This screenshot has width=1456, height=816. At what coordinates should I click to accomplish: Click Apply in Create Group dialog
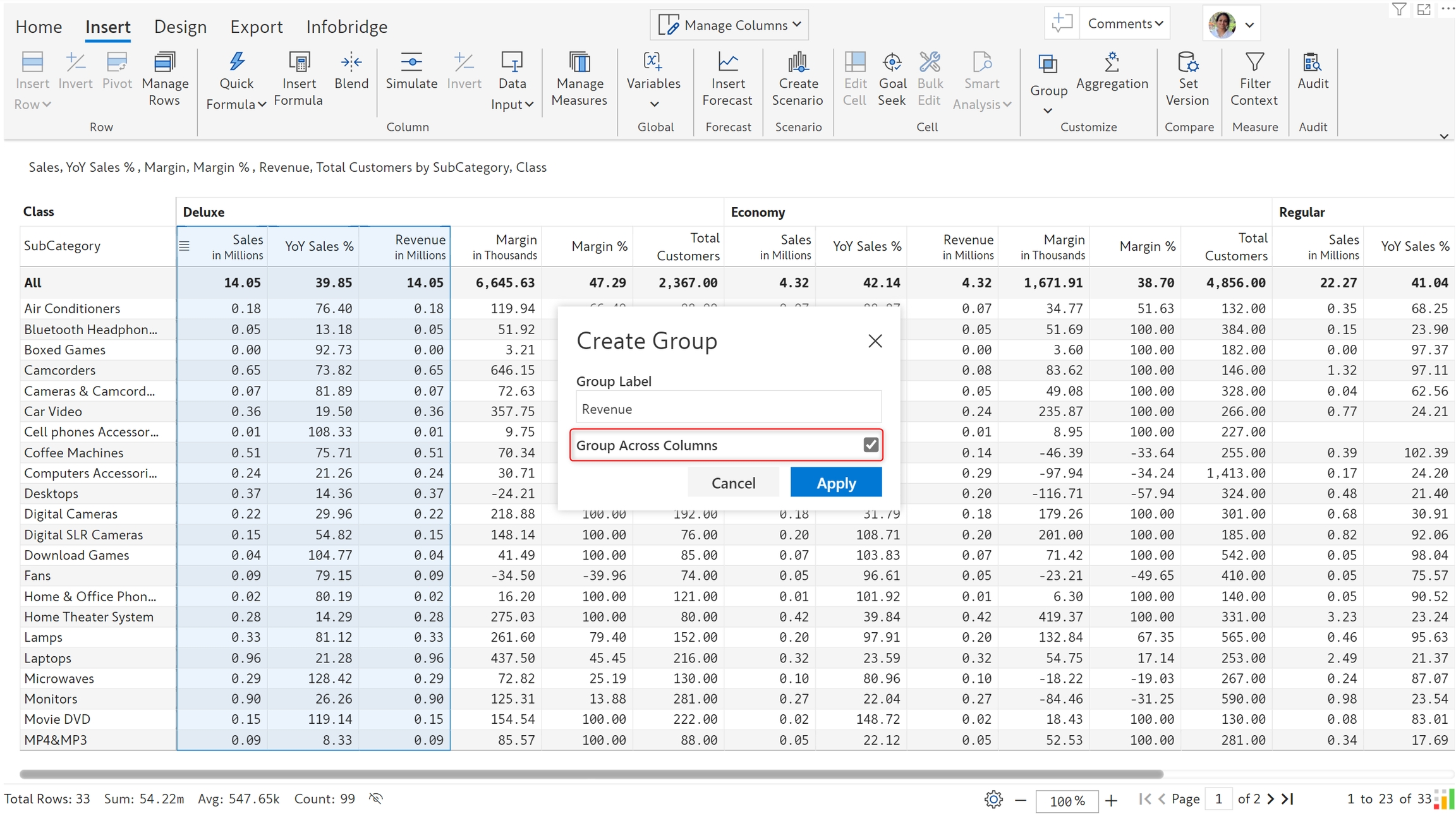click(835, 483)
